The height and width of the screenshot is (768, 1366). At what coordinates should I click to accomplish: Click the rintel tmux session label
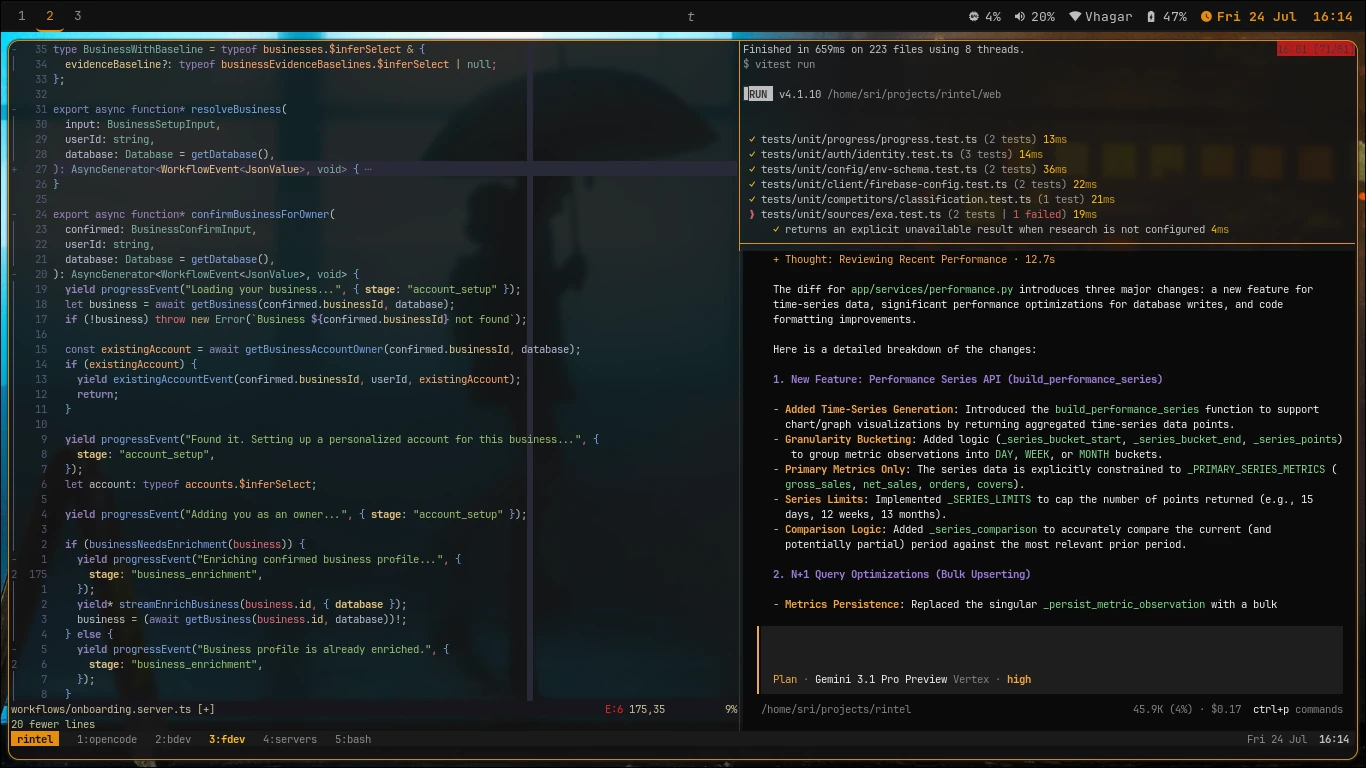35,740
